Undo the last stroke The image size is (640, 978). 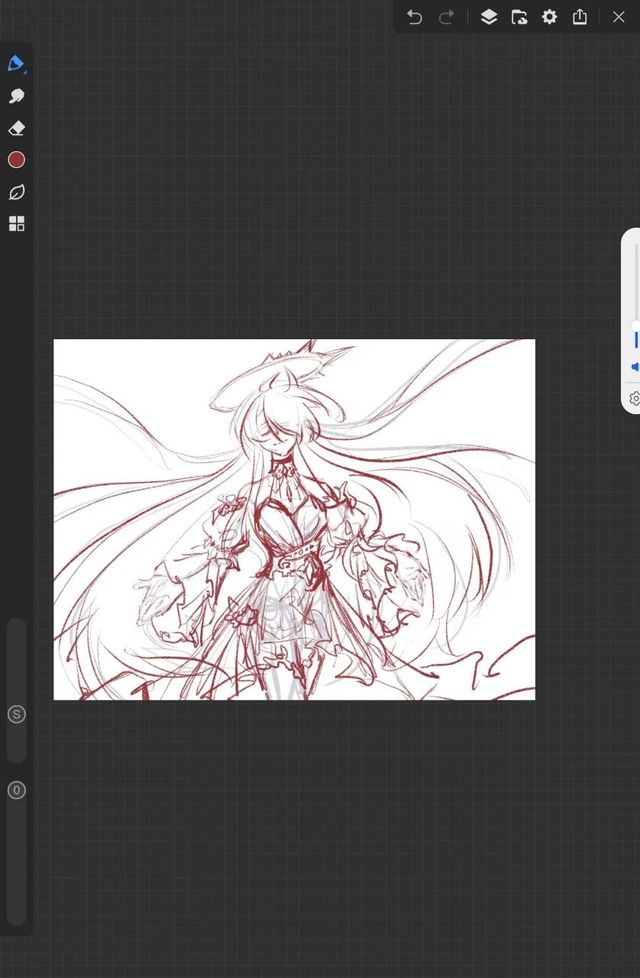[x=415, y=17]
